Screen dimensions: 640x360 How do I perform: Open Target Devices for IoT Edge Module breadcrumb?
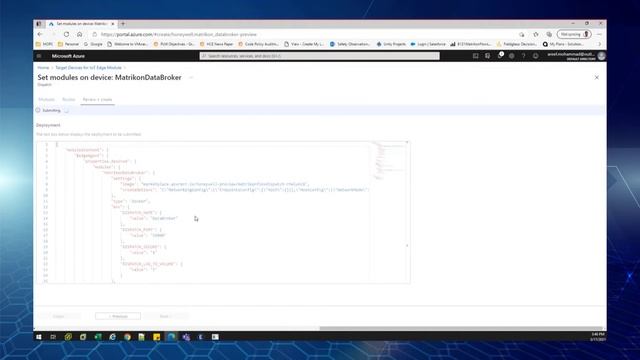[88, 68]
